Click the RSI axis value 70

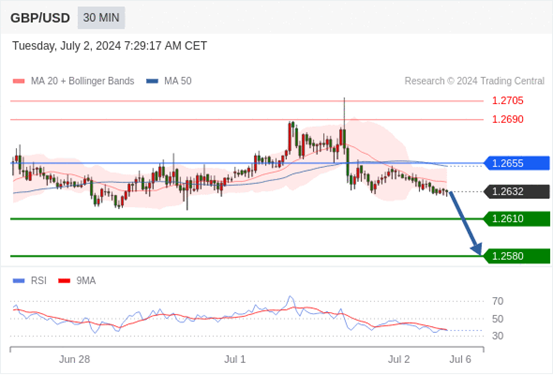498,301
